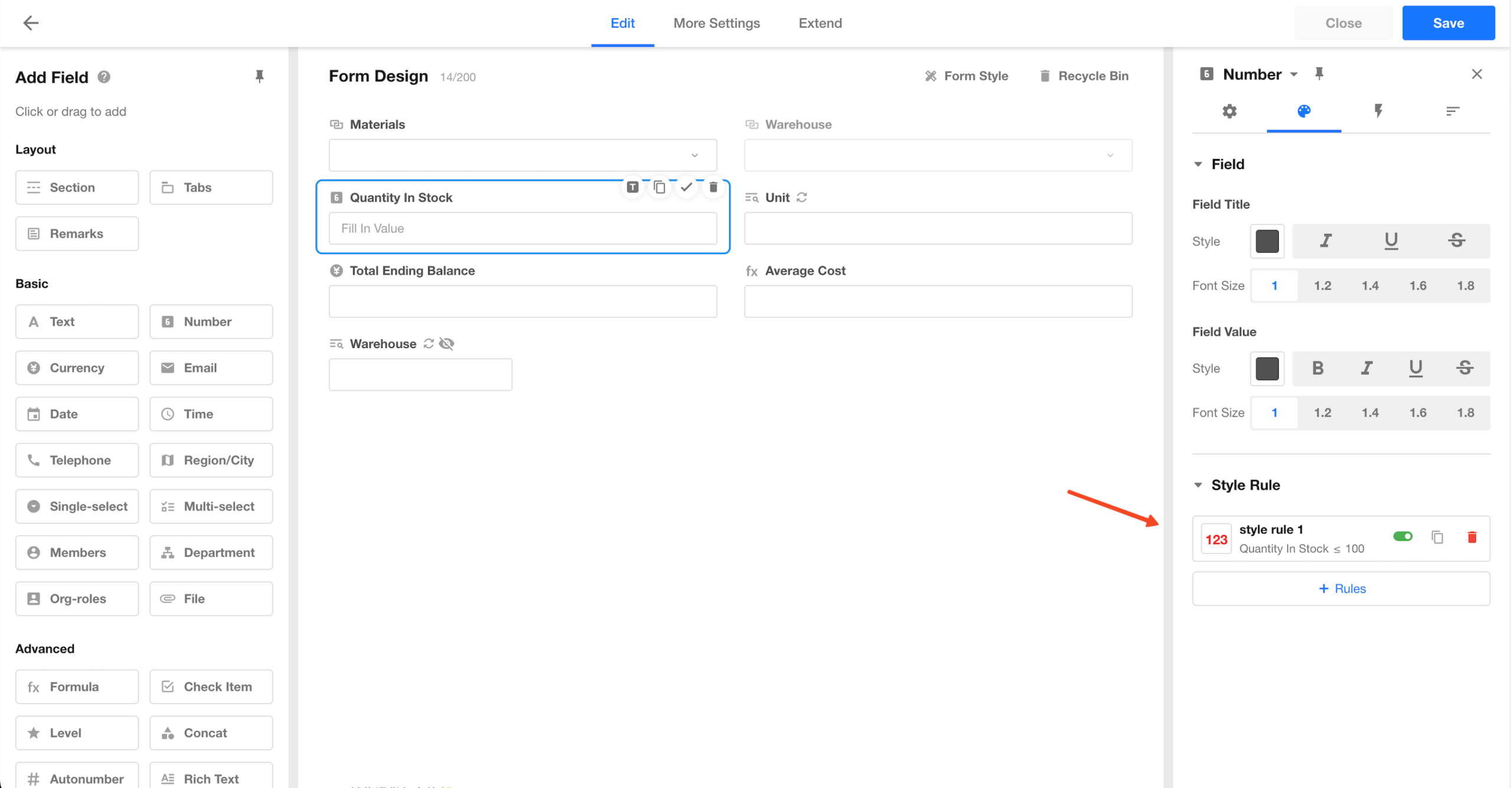Open Form Style settings
Viewport: 1512px width, 788px height.
966,76
